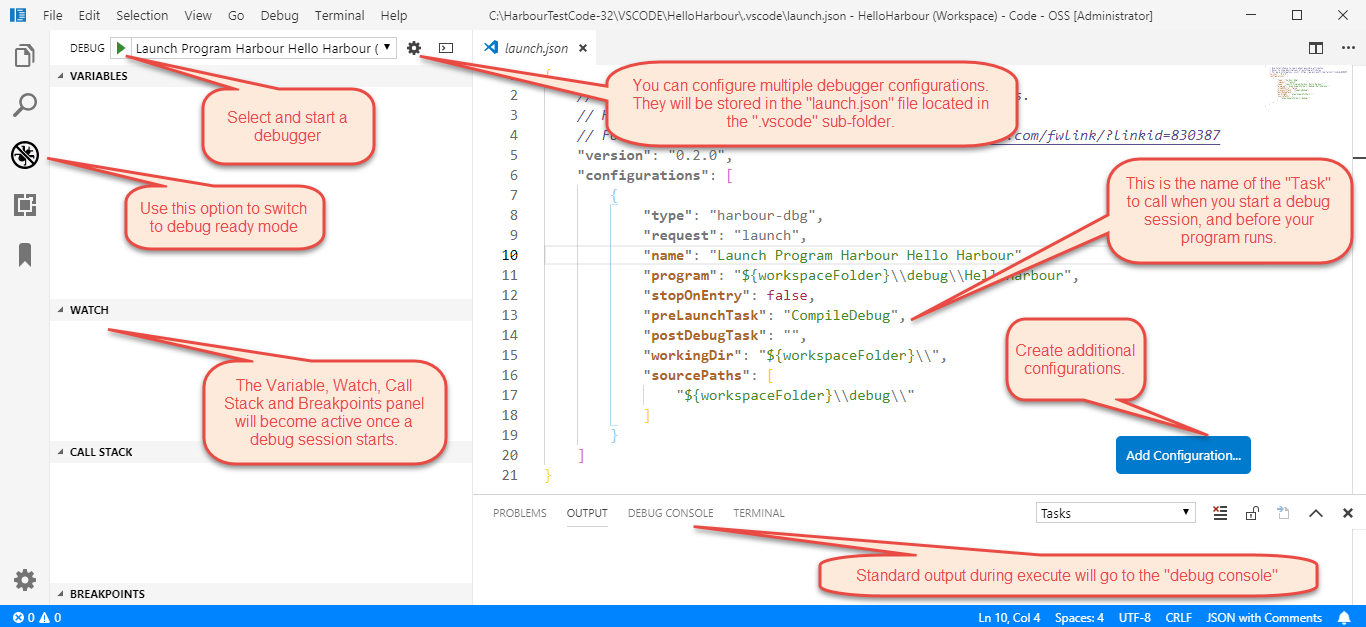Open the Bookmarks view in activity bar
This screenshot has height=627, width=1366.
[x=25, y=255]
